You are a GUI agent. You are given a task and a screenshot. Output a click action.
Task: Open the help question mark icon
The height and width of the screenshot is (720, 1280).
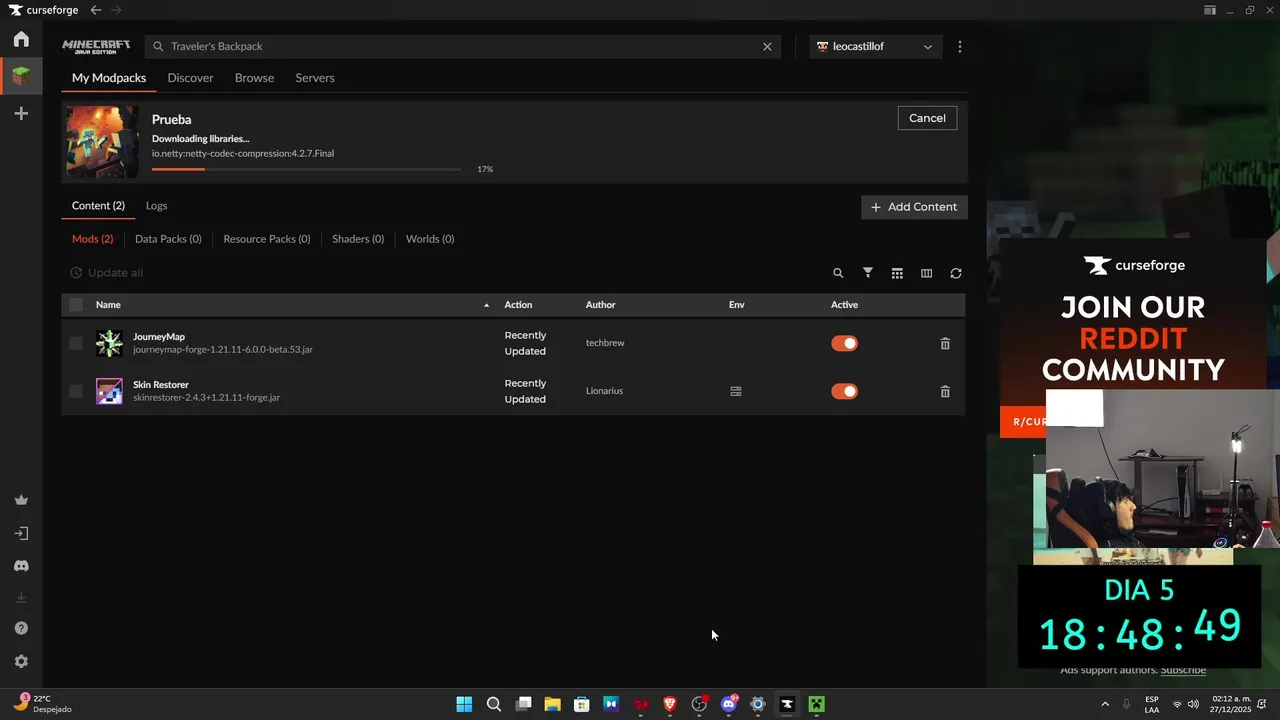(21, 628)
